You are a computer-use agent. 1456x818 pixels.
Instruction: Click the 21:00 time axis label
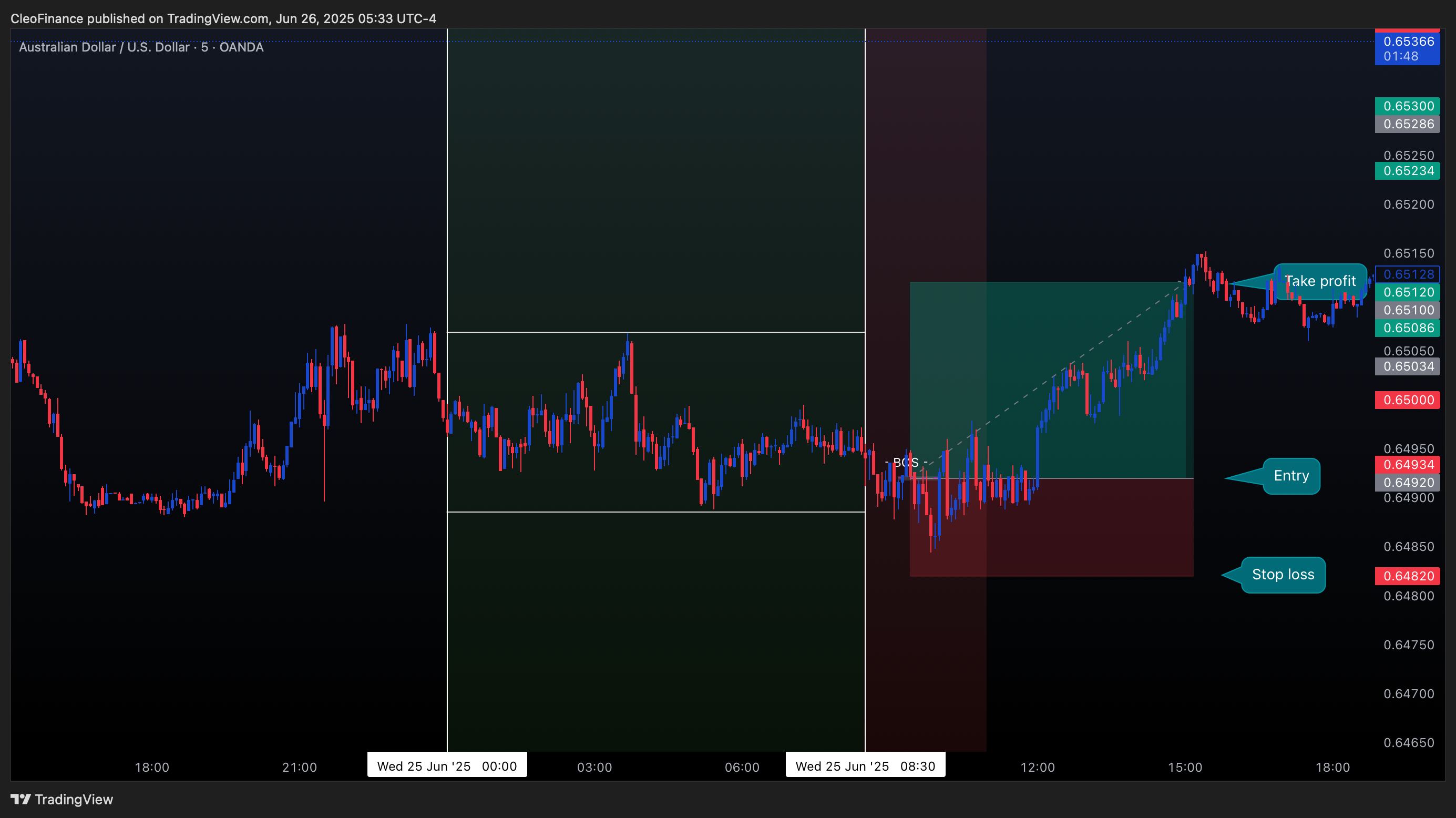pyautogui.click(x=300, y=767)
